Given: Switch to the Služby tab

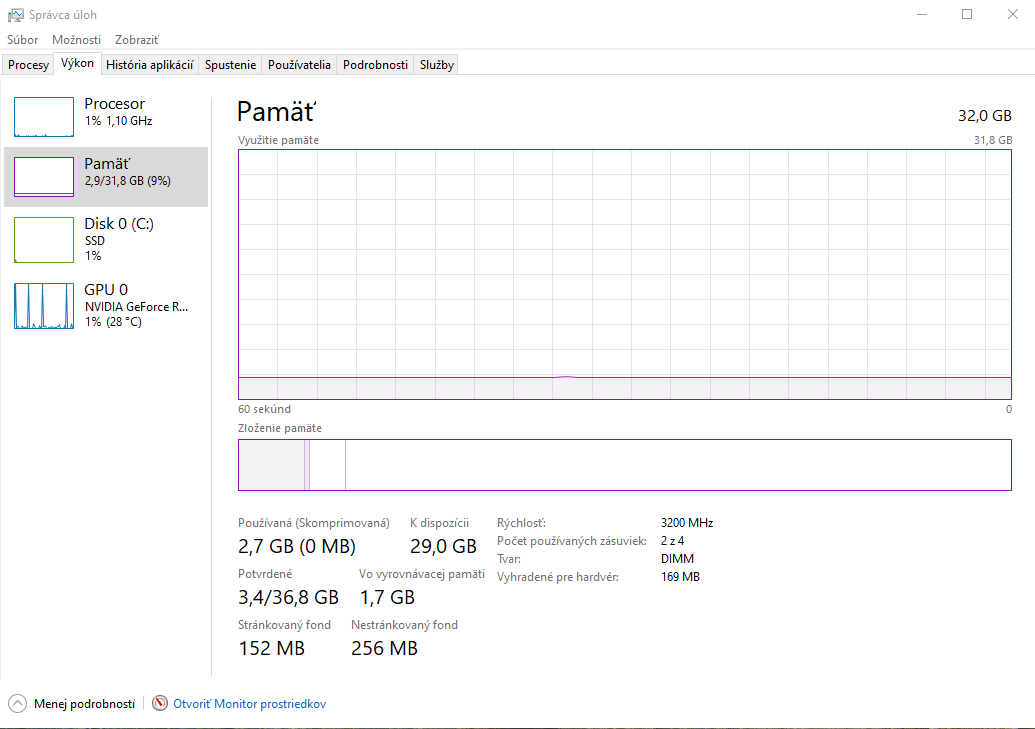Looking at the screenshot, I should click(437, 65).
